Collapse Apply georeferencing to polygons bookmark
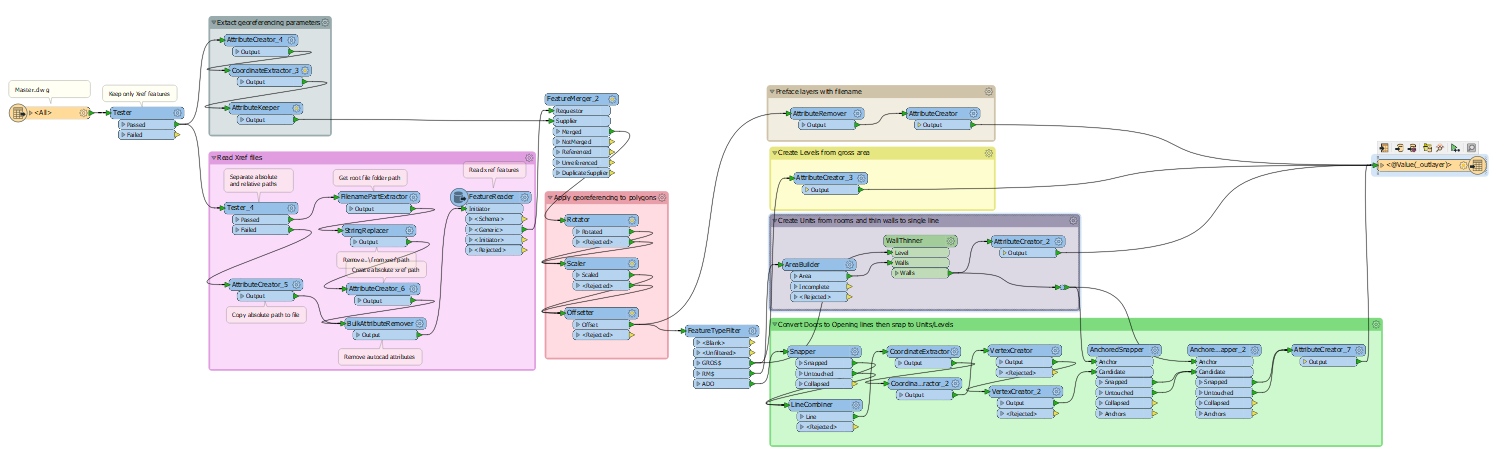1491x457 pixels. [x=550, y=198]
